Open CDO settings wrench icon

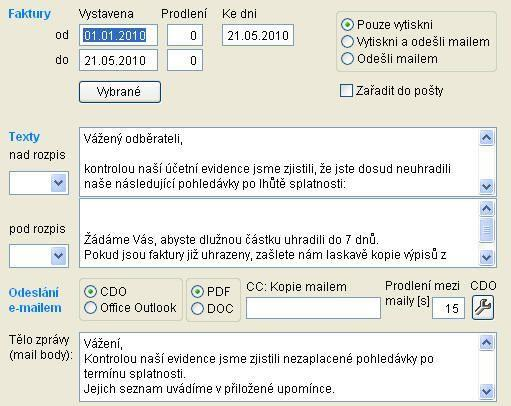[x=483, y=307]
